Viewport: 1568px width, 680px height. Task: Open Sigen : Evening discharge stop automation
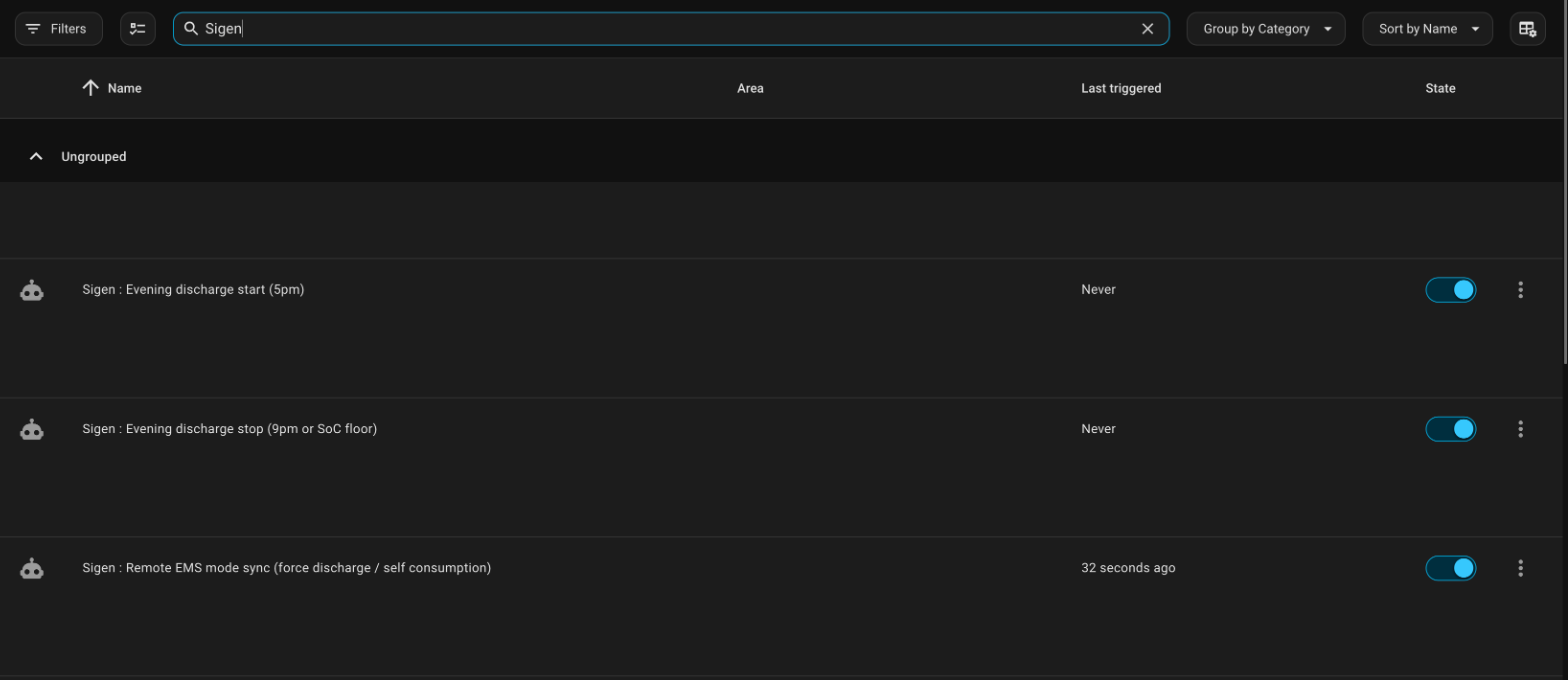coord(229,429)
